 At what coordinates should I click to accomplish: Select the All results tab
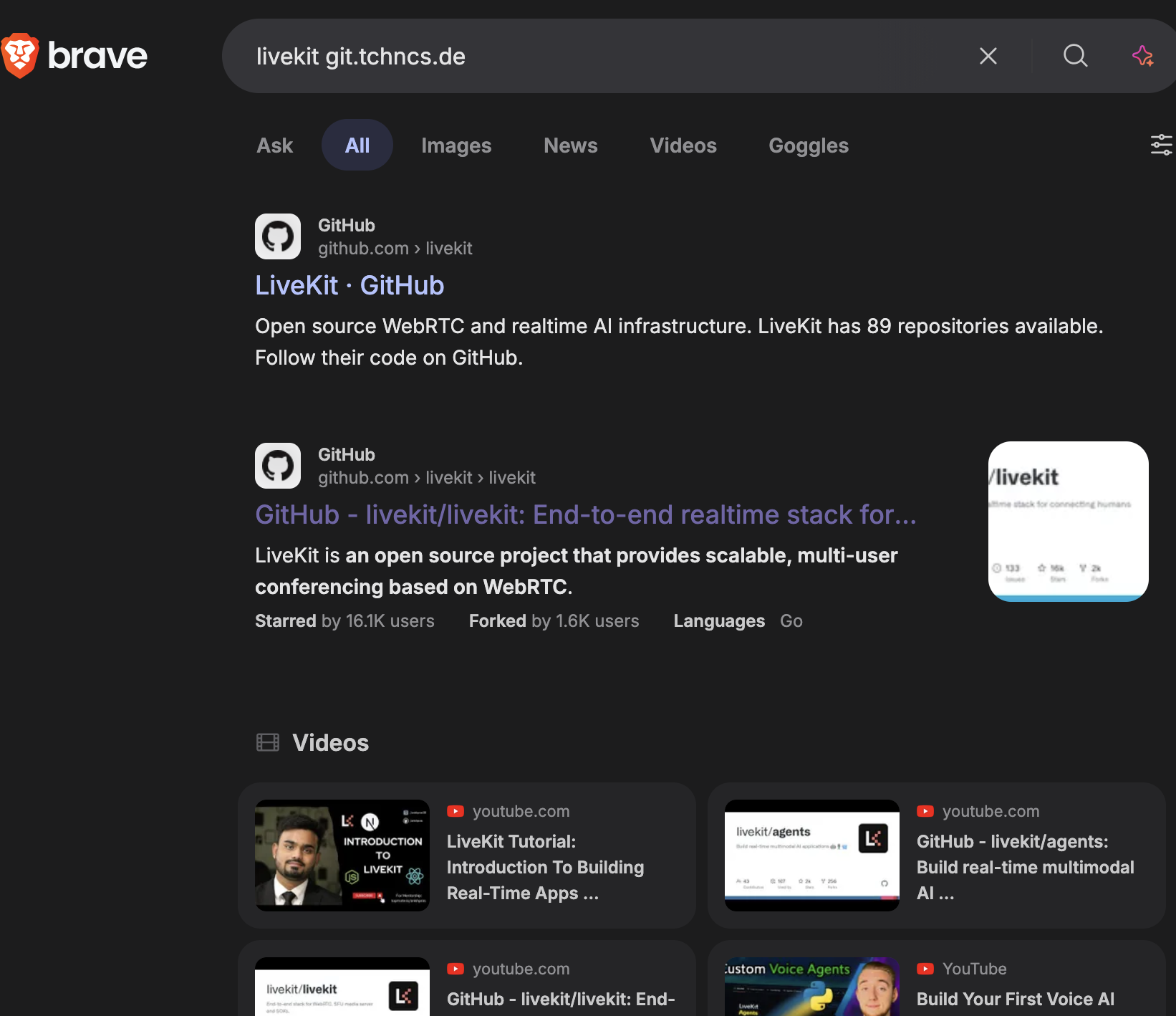357,145
